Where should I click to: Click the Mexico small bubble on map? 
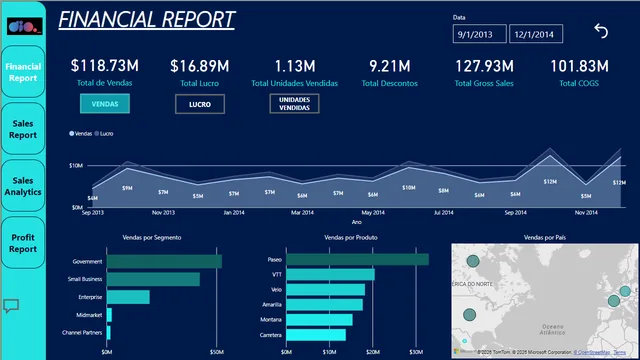(464, 341)
